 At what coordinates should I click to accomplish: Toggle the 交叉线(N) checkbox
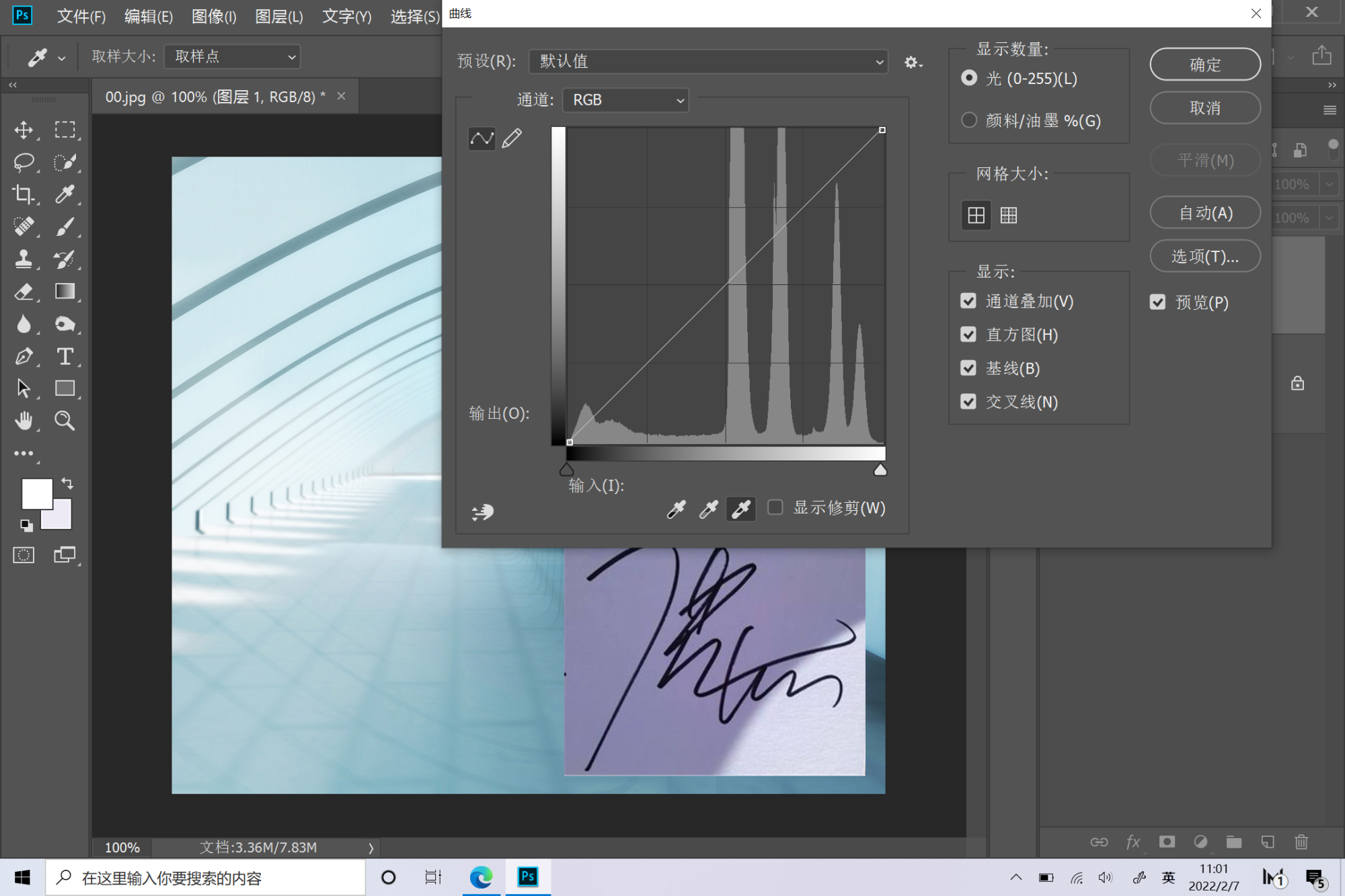(x=968, y=402)
